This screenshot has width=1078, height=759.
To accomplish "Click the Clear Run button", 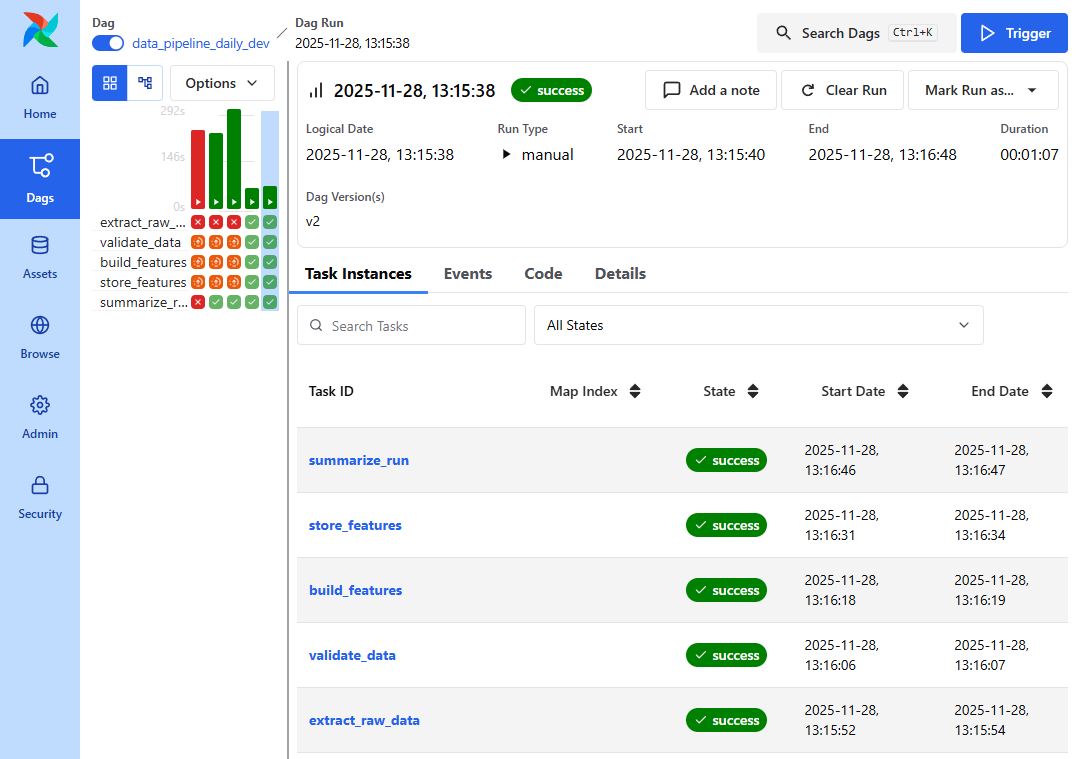I will [843, 90].
